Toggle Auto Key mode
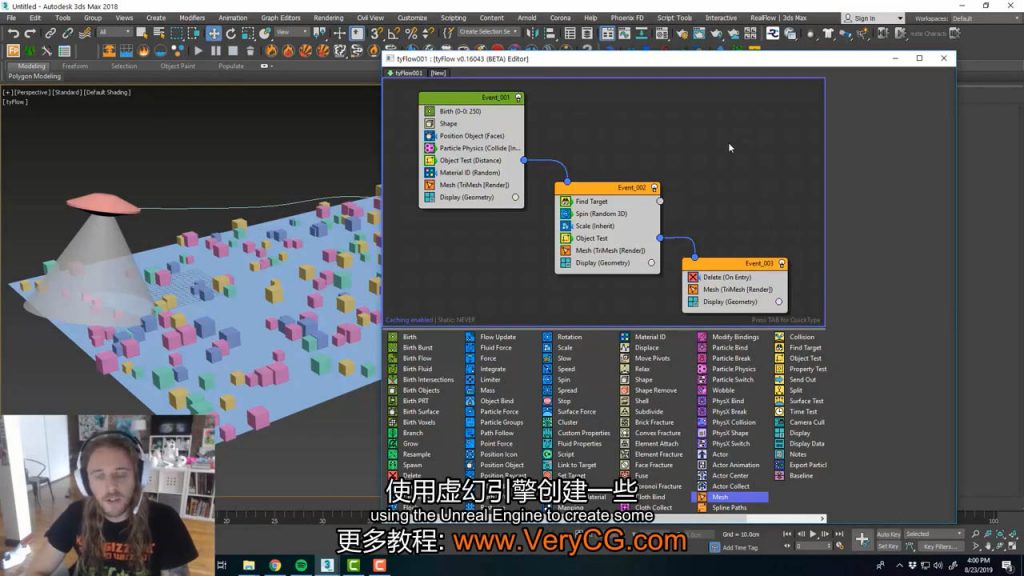This screenshot has height=576, width=1024. click(888, 534)
